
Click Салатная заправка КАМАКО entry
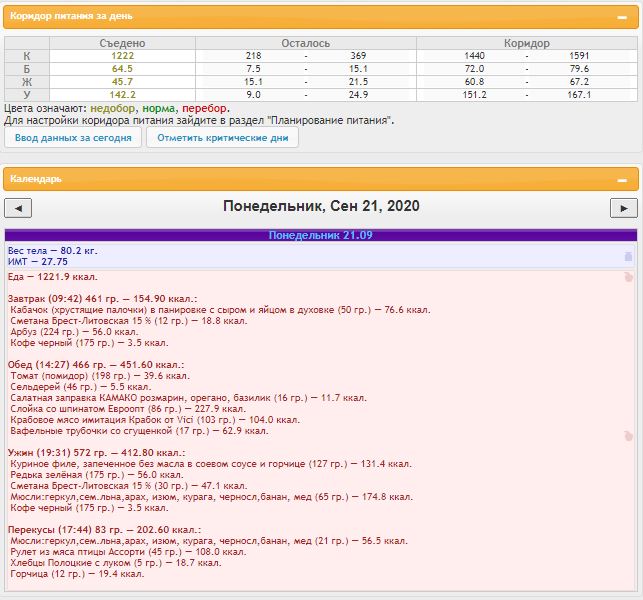pos(189,398)
